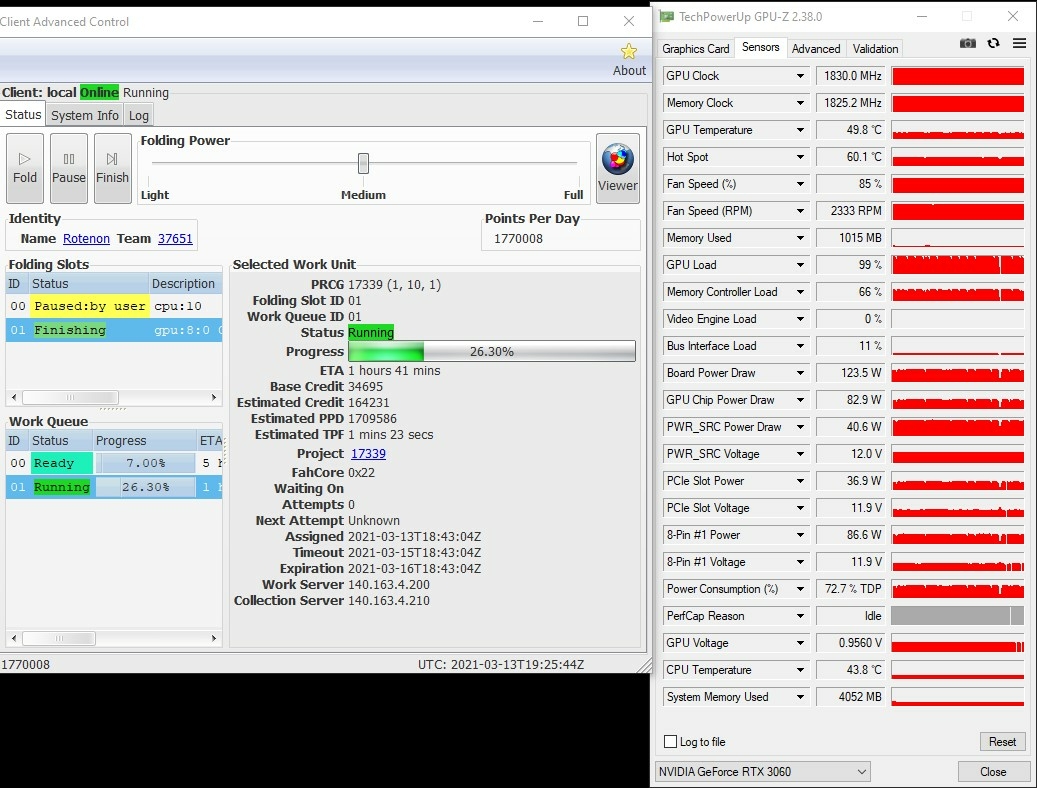This screenshot has width=1037, height=788.
Task: Switch to the Graphics Card tab
Action: coord(695,49)
